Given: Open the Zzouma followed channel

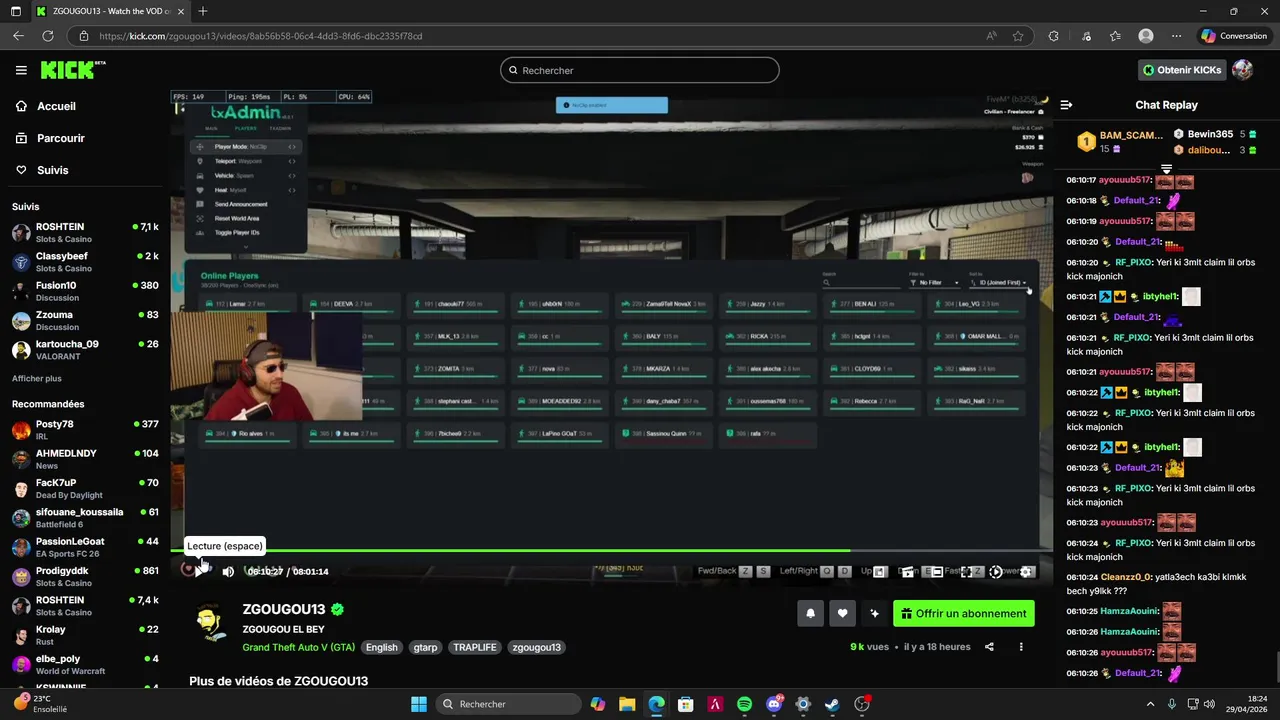Looking at the screenshot, I should click(85, 320).
